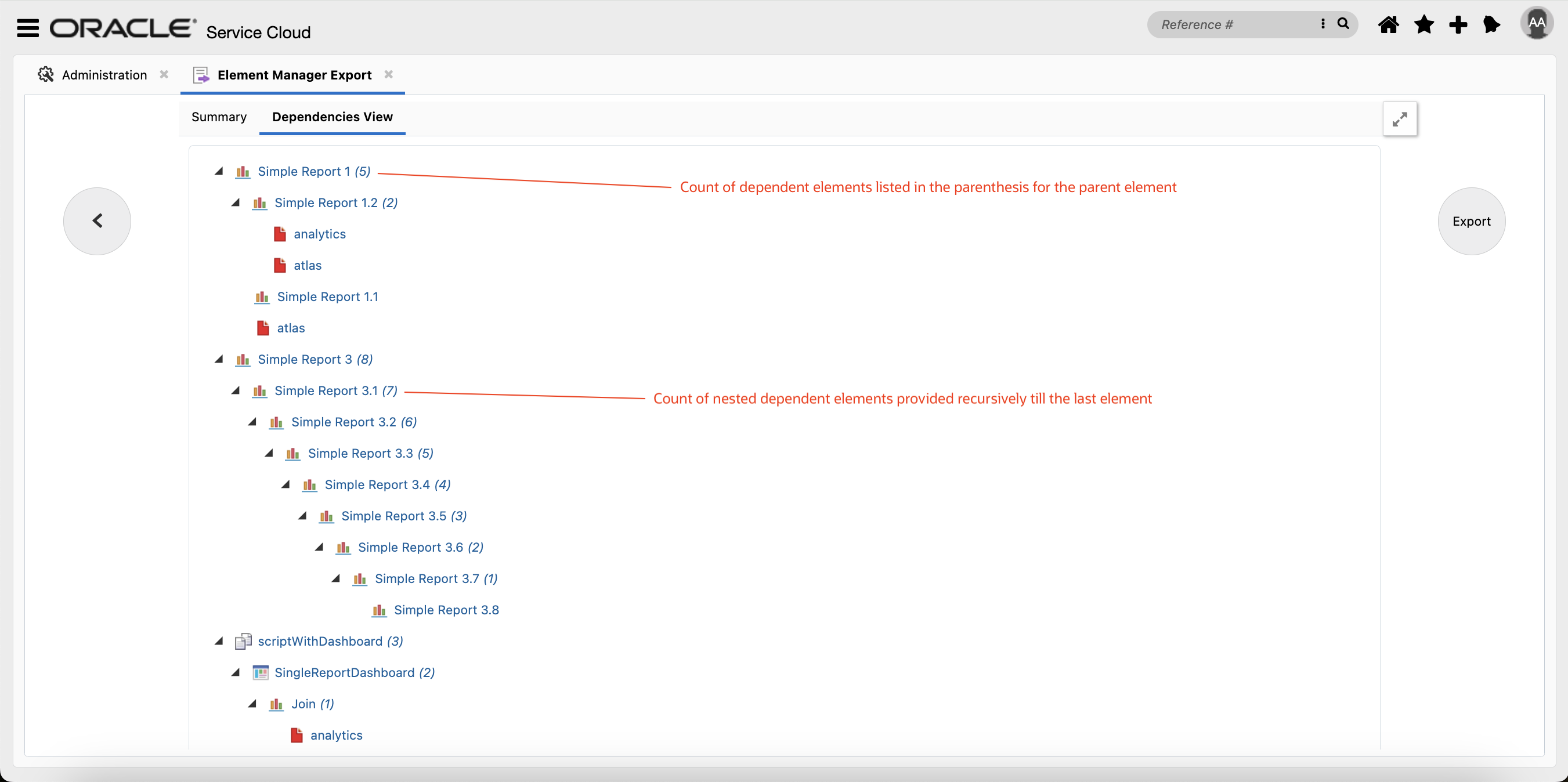Click the Simple Report 3 chart icon

(x=243, y=360)
